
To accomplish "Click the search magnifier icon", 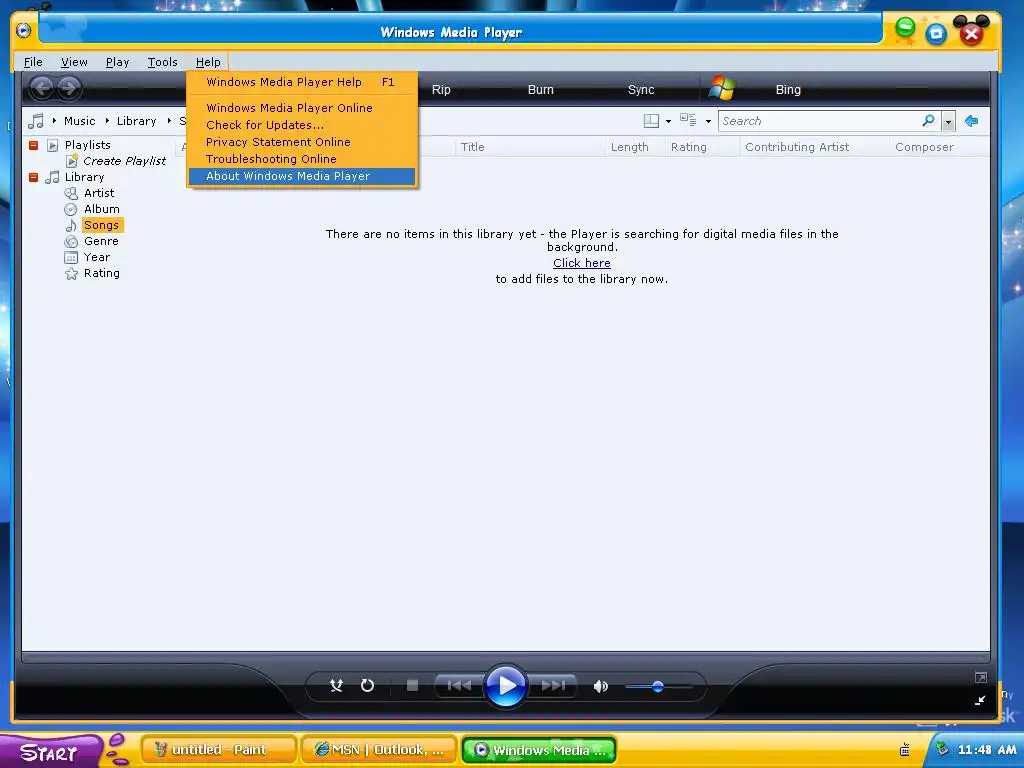I will coord(928,121).
